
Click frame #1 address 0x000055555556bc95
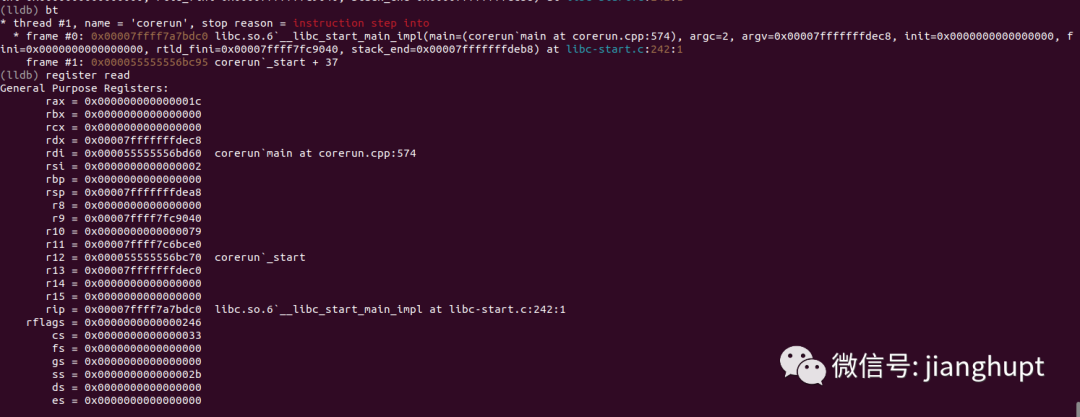pos(149,62)
